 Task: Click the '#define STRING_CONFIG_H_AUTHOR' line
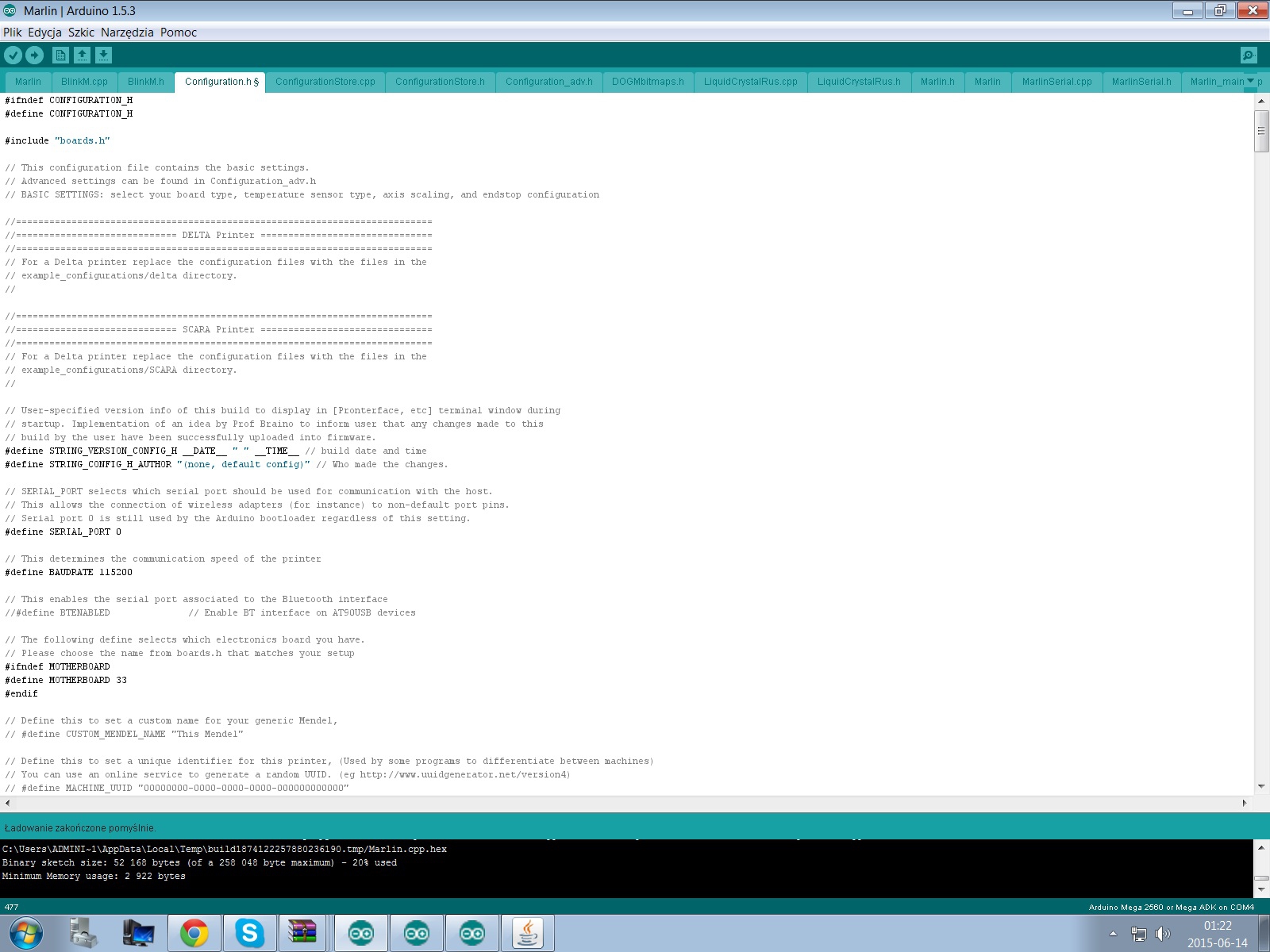coord(226,464)
